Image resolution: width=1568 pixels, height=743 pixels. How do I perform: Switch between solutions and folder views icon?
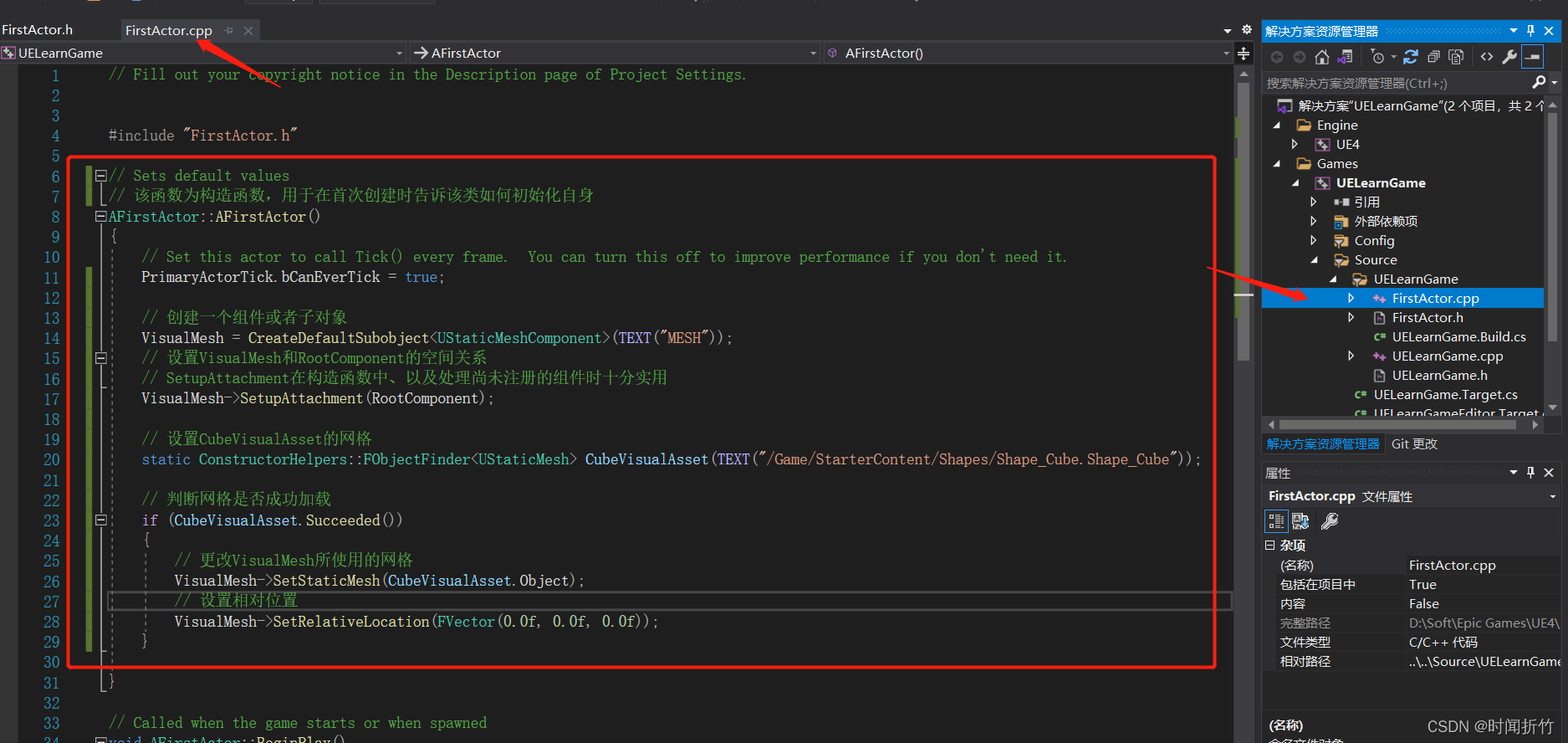1345,57
